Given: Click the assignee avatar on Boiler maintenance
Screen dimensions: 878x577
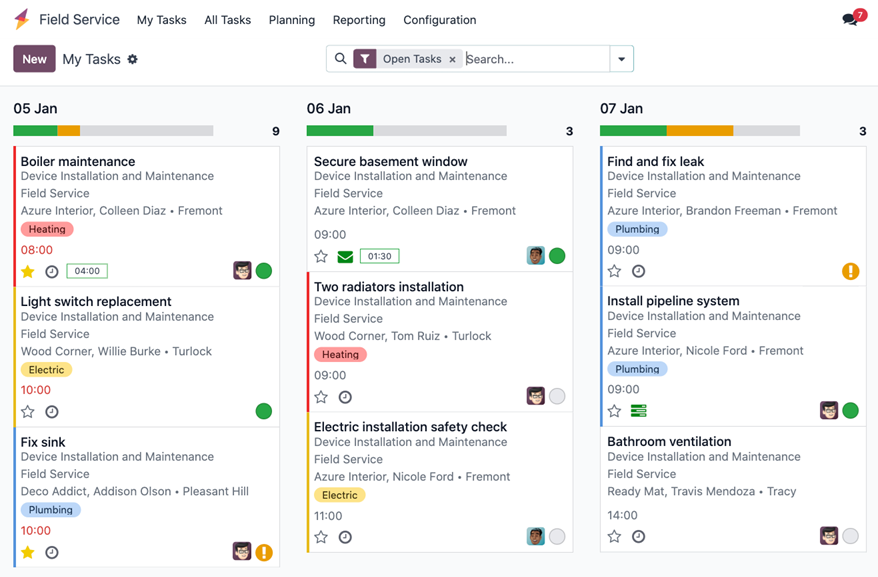Looking at the screenshot, I should 242,271.
